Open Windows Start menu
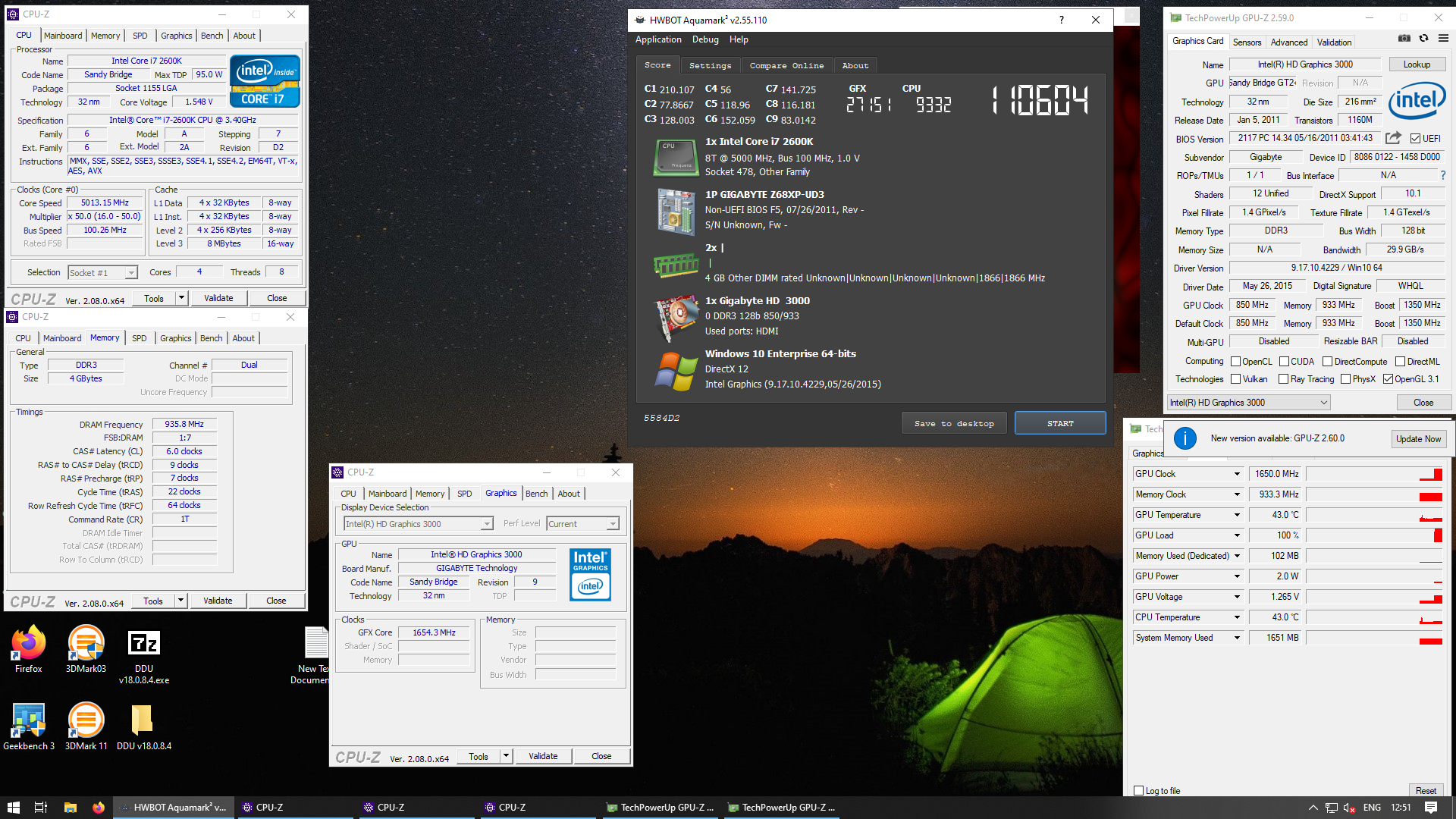The image size is (1456, 819). tap(13, 808)
